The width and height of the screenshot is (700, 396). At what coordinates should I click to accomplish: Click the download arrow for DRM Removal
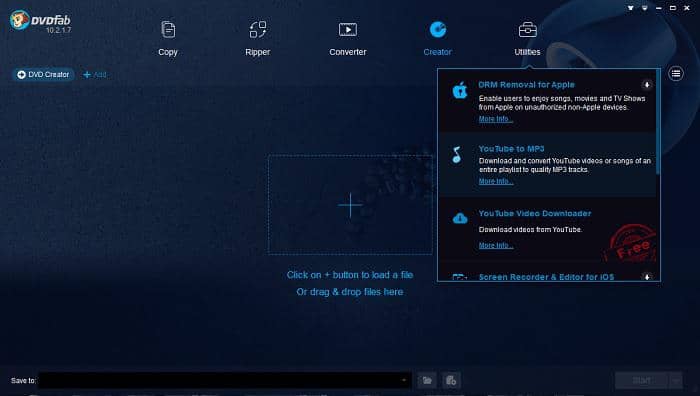646,85
